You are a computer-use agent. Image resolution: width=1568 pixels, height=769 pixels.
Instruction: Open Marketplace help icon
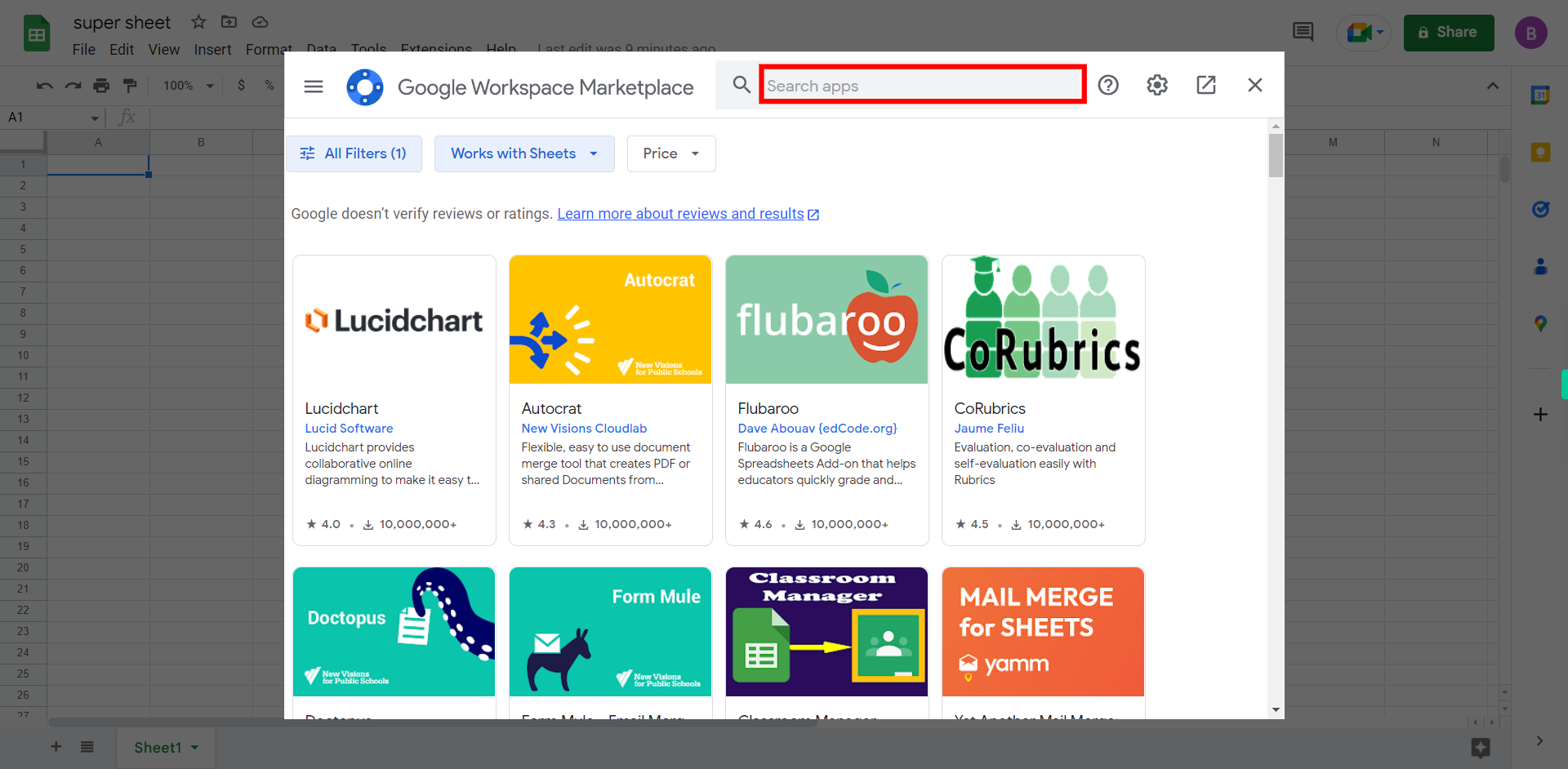pyautogui.click(x=1108, y=85)
